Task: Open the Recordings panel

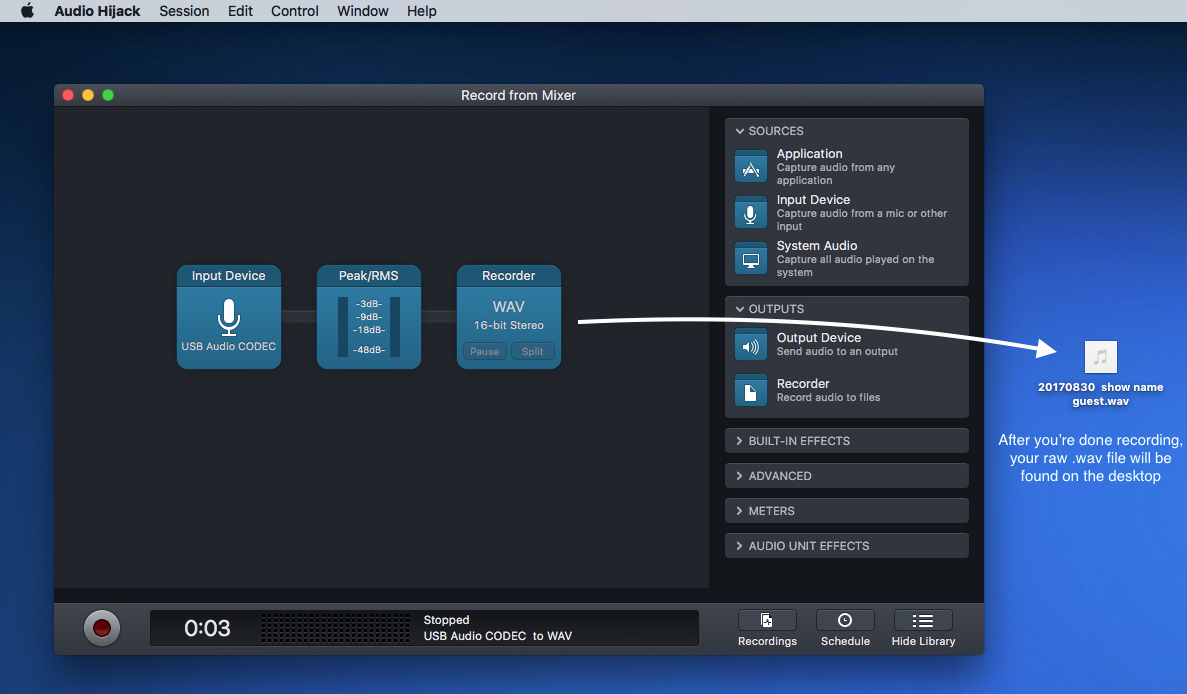Action: (x=767, y=621)
